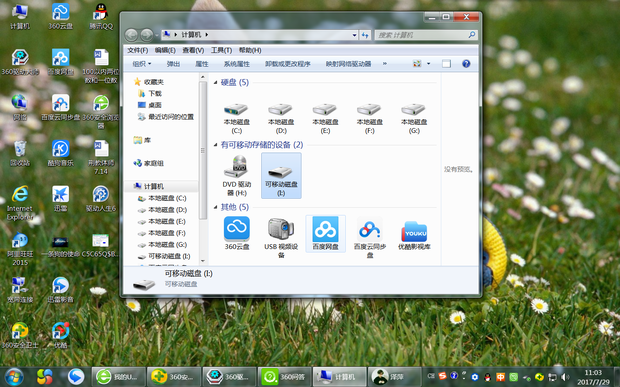Open the 腾讯QQ desktop shortcut
620x387 pixels.
[101, 17]
